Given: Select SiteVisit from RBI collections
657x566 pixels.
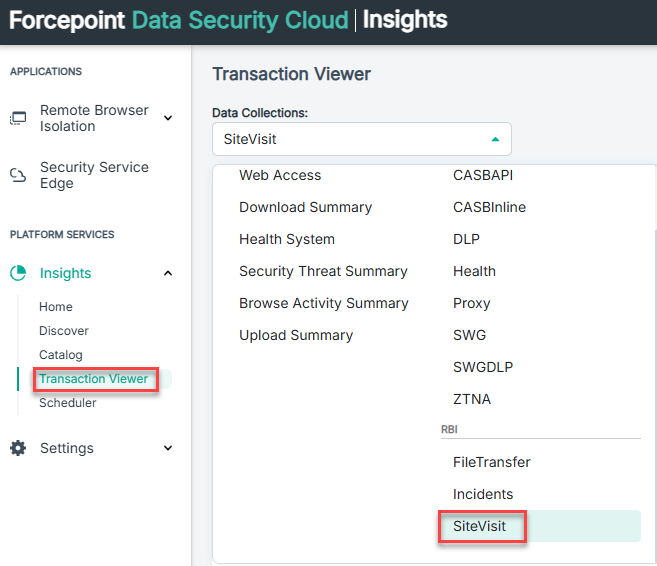Looking at the screenshot, I should (480, 526).
